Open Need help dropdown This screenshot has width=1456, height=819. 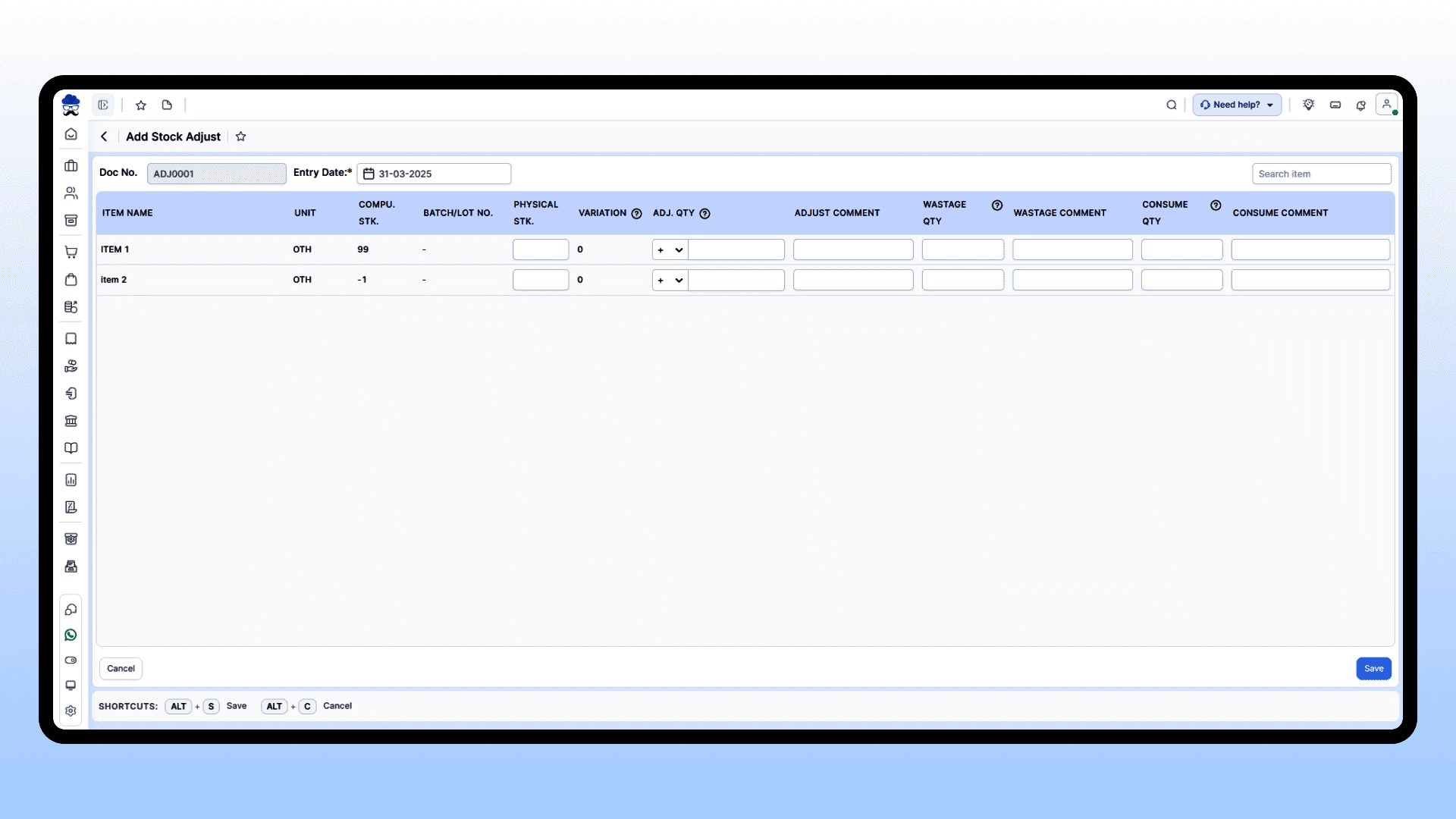pos(1237,105)
